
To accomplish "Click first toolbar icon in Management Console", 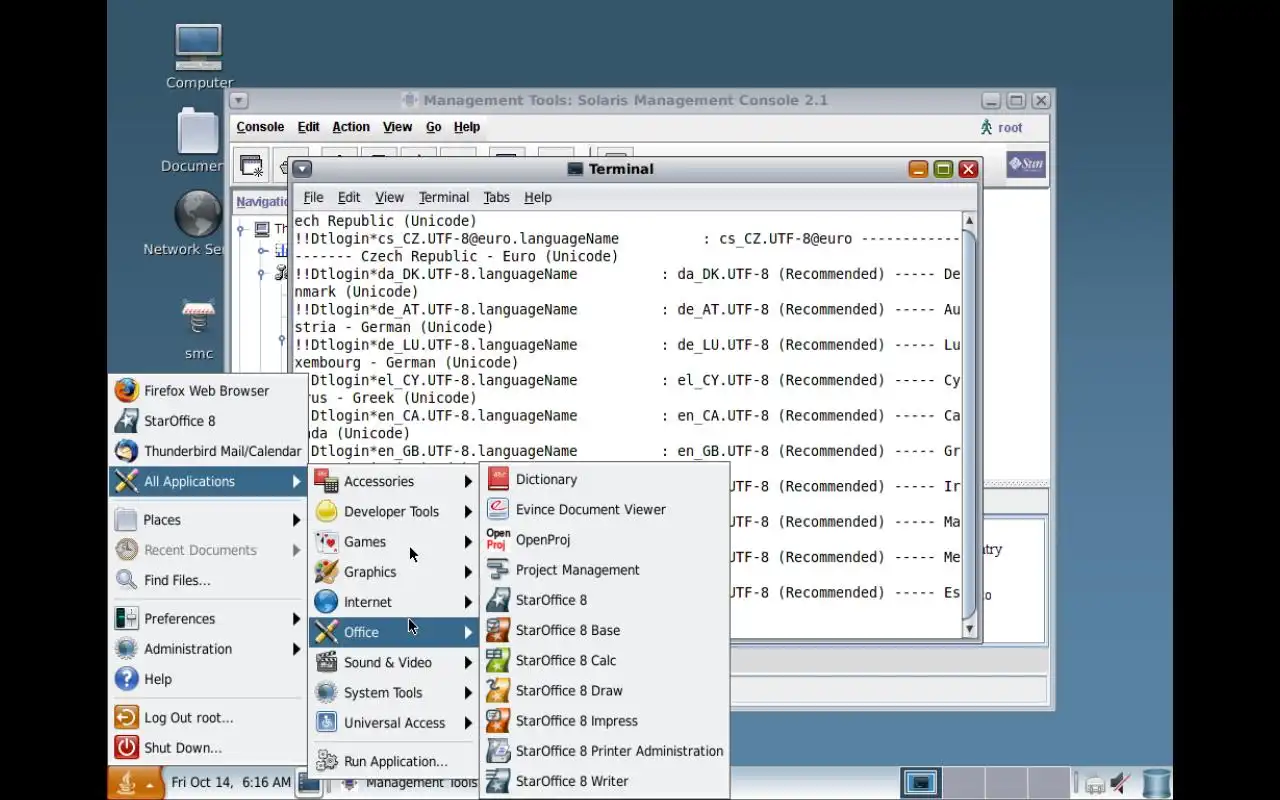I will coord(251,166).
